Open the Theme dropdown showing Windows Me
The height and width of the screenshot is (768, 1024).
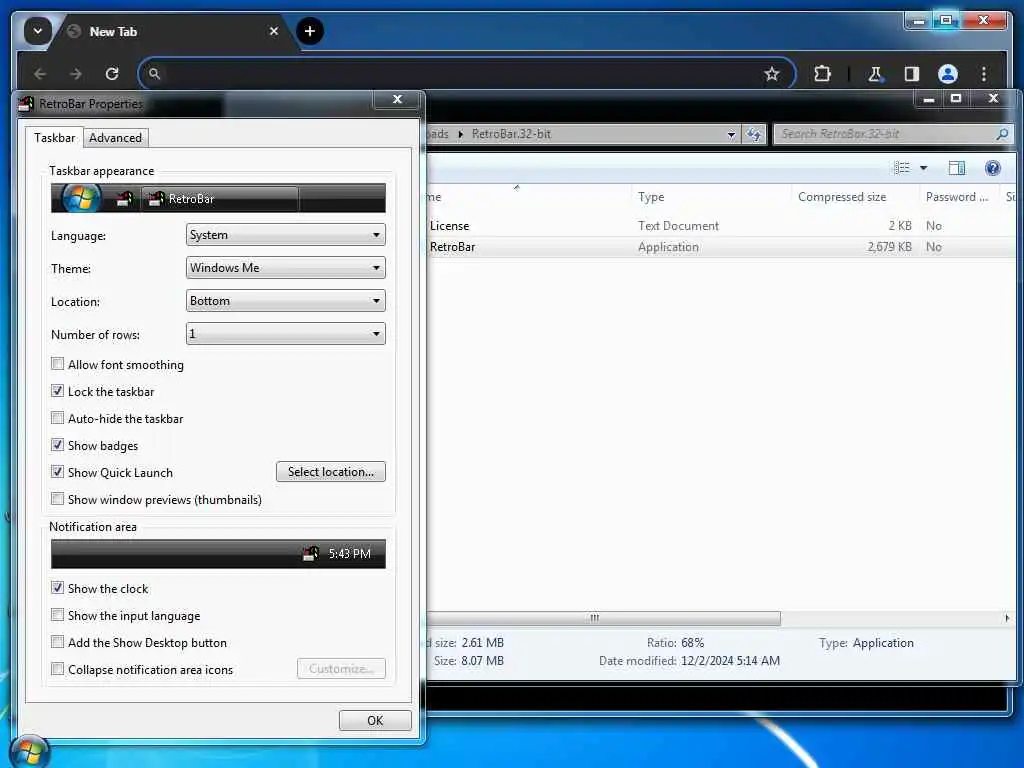pyautogui.click(x=285, y=268)
